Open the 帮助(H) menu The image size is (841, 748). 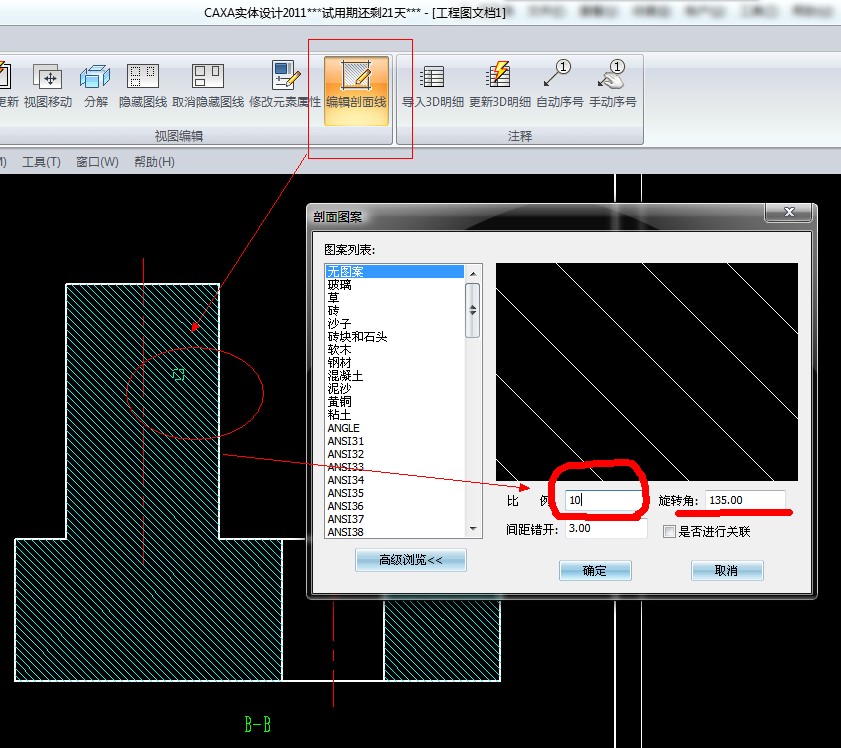point(154,162)
